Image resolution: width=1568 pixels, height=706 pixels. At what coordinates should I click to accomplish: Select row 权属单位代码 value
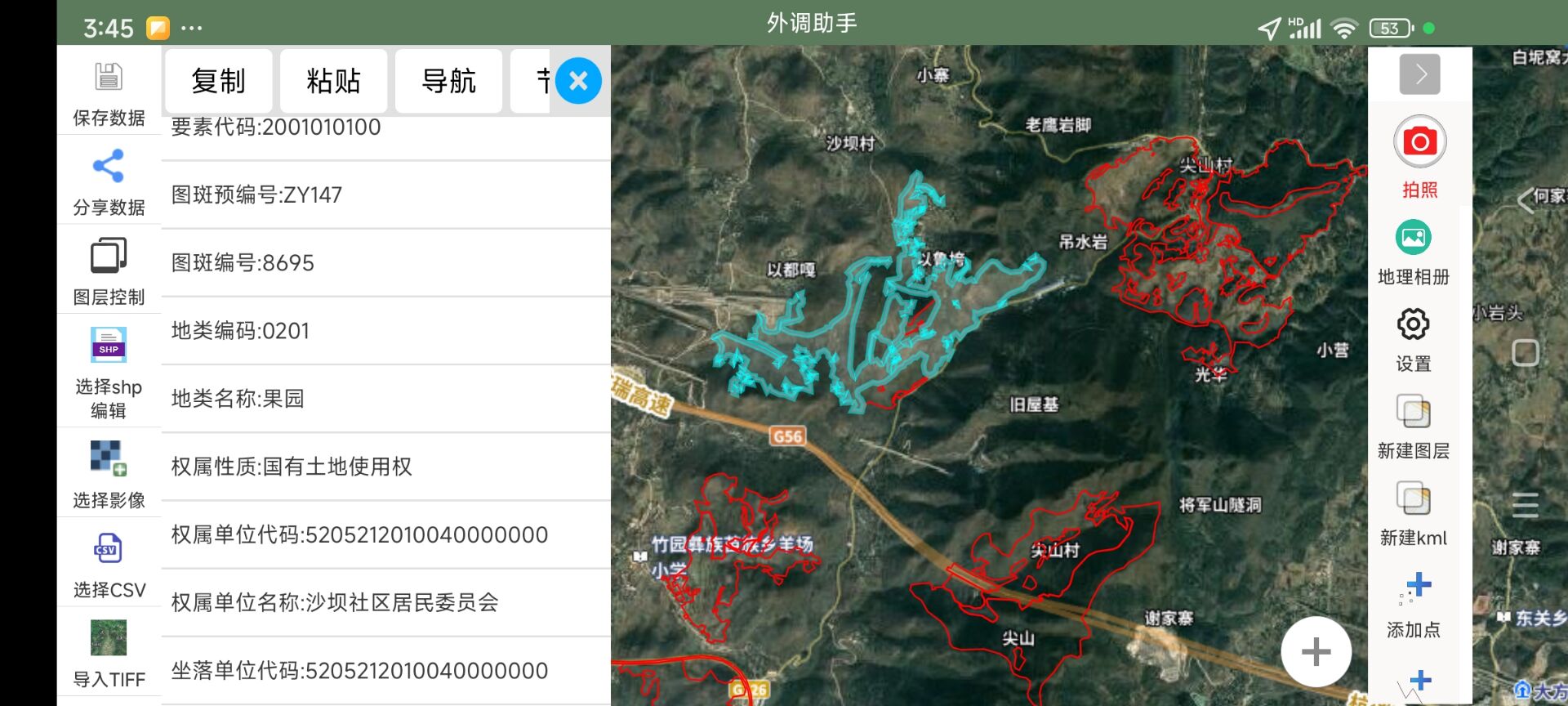[386, 534]
